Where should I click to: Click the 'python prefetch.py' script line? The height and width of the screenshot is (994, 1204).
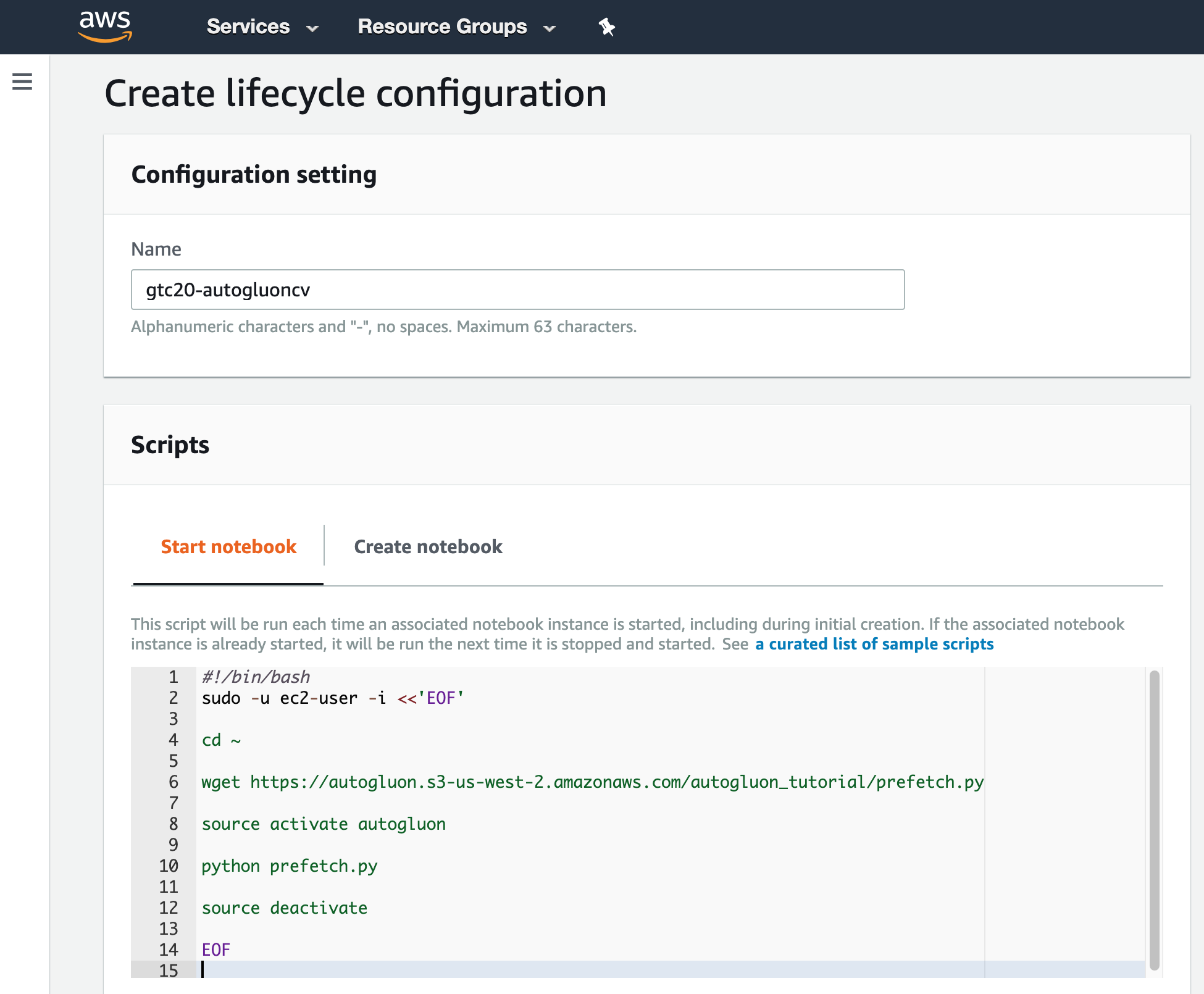pos(289,866)
